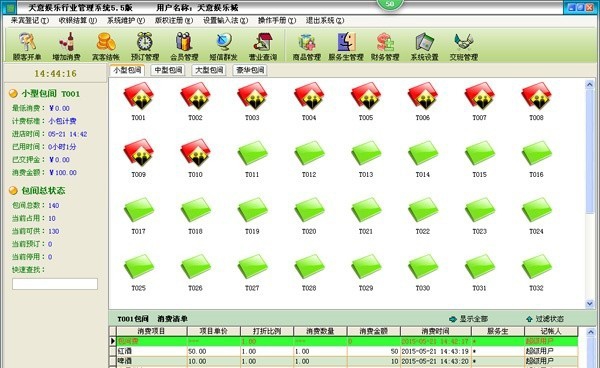
Task: Select vacant room T012
Action: click(x=309, y=158)
